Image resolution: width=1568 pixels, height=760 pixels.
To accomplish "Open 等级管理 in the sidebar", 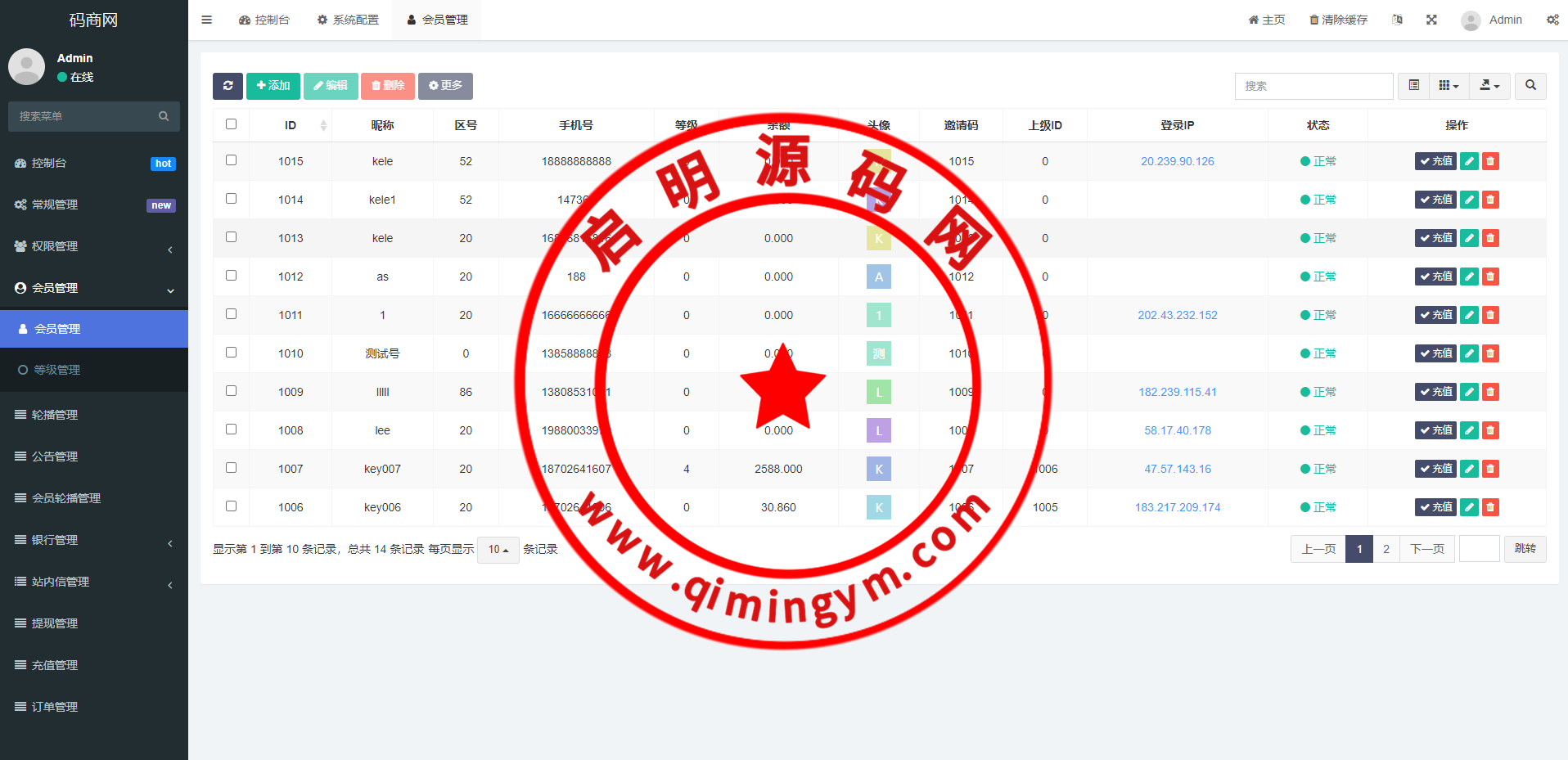I will [x=56, y=370].
